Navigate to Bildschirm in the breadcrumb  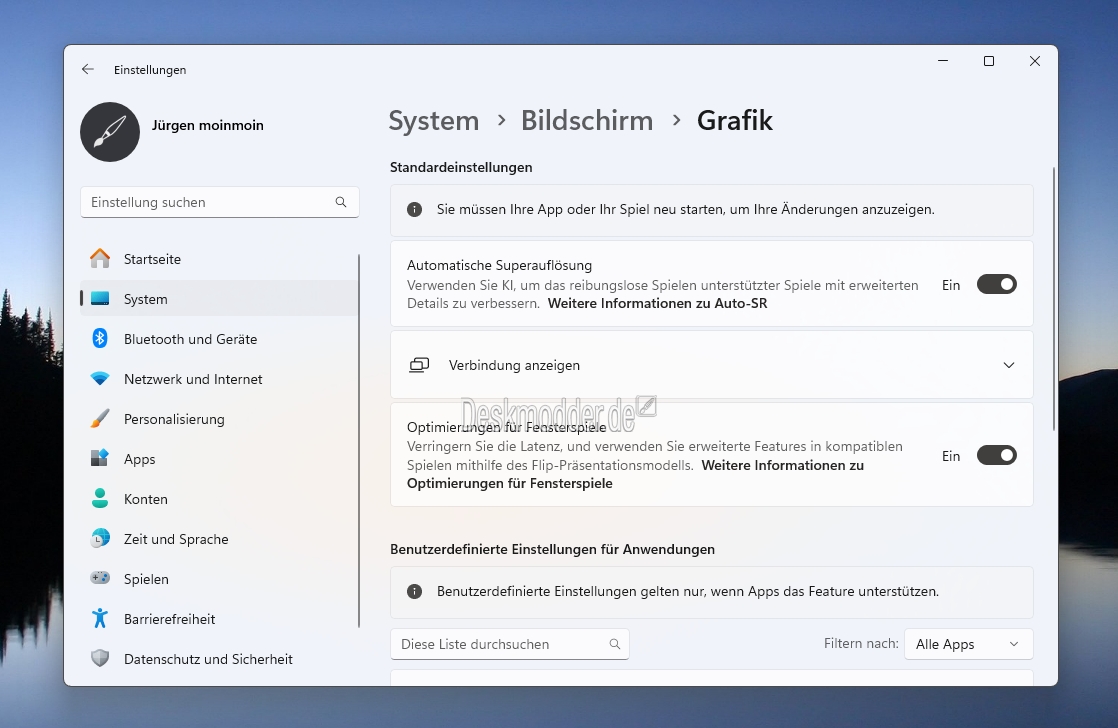[586, 121]
